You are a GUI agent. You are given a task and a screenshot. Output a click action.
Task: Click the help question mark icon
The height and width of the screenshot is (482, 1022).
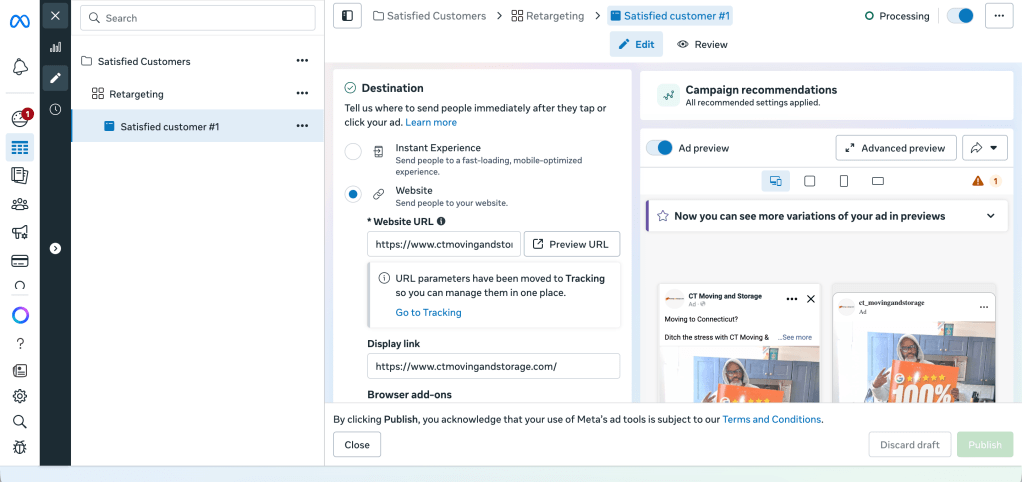[19, 343]
